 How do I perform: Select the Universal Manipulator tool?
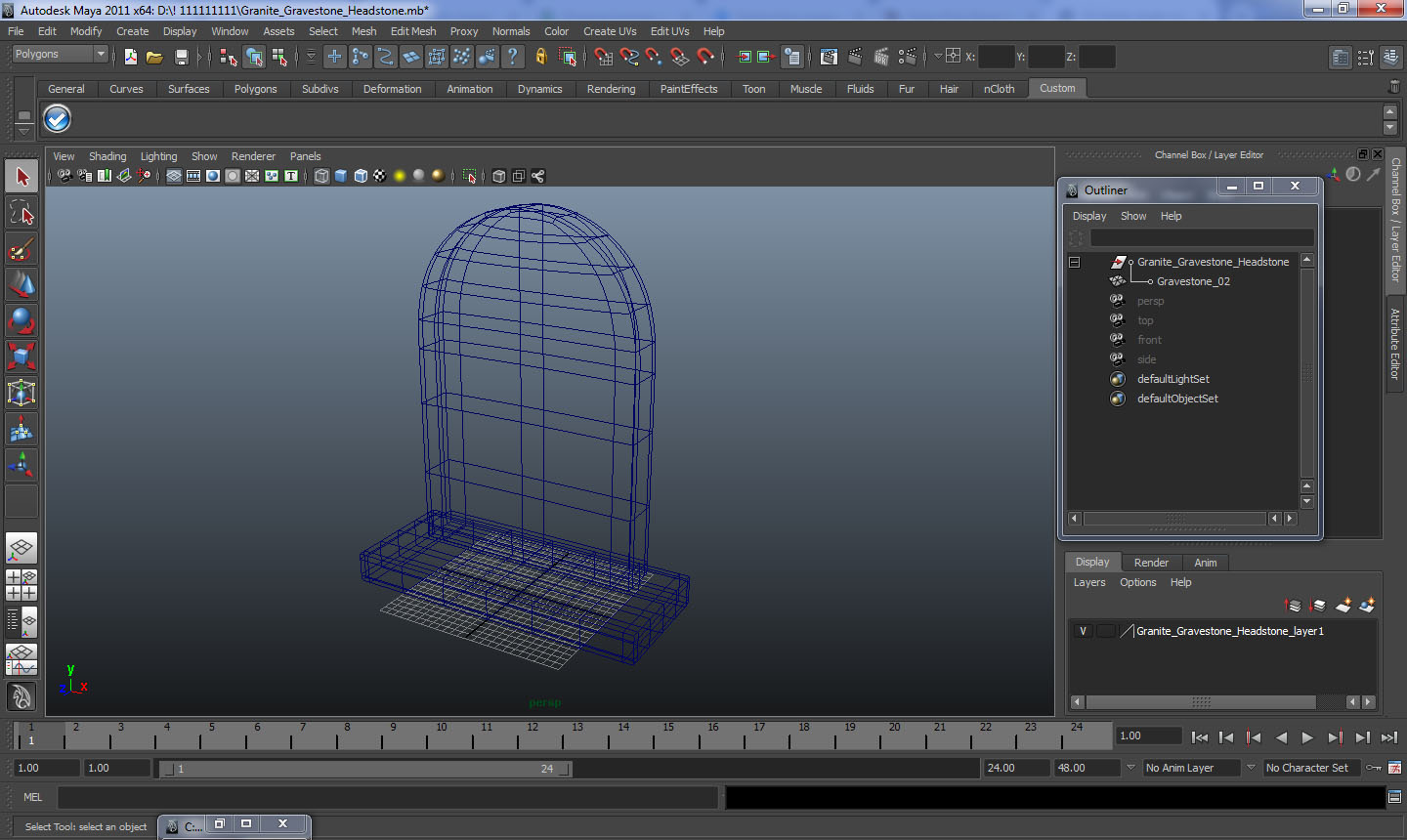21,393
